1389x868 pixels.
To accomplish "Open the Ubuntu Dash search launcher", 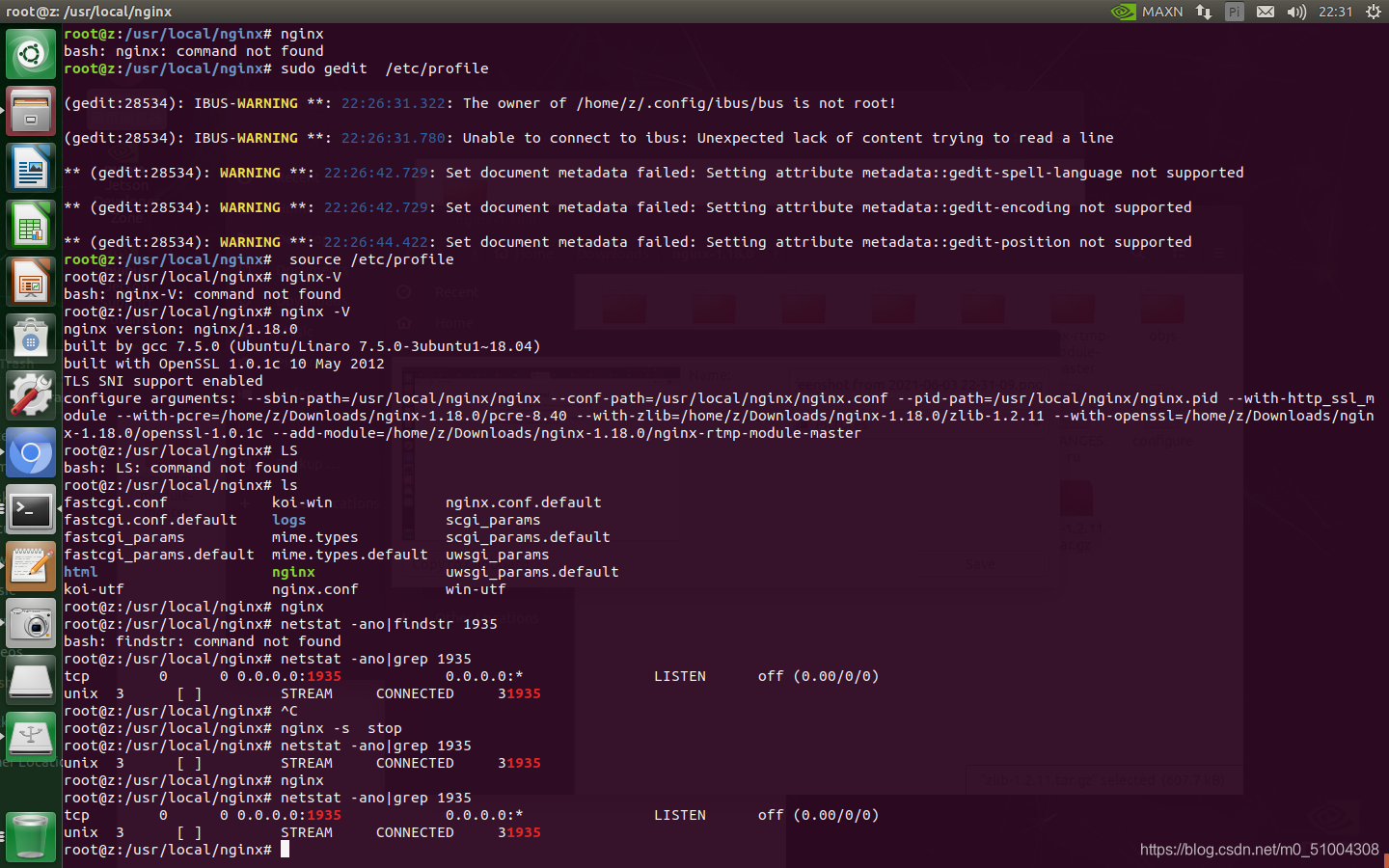I will [x=31, y=54].
